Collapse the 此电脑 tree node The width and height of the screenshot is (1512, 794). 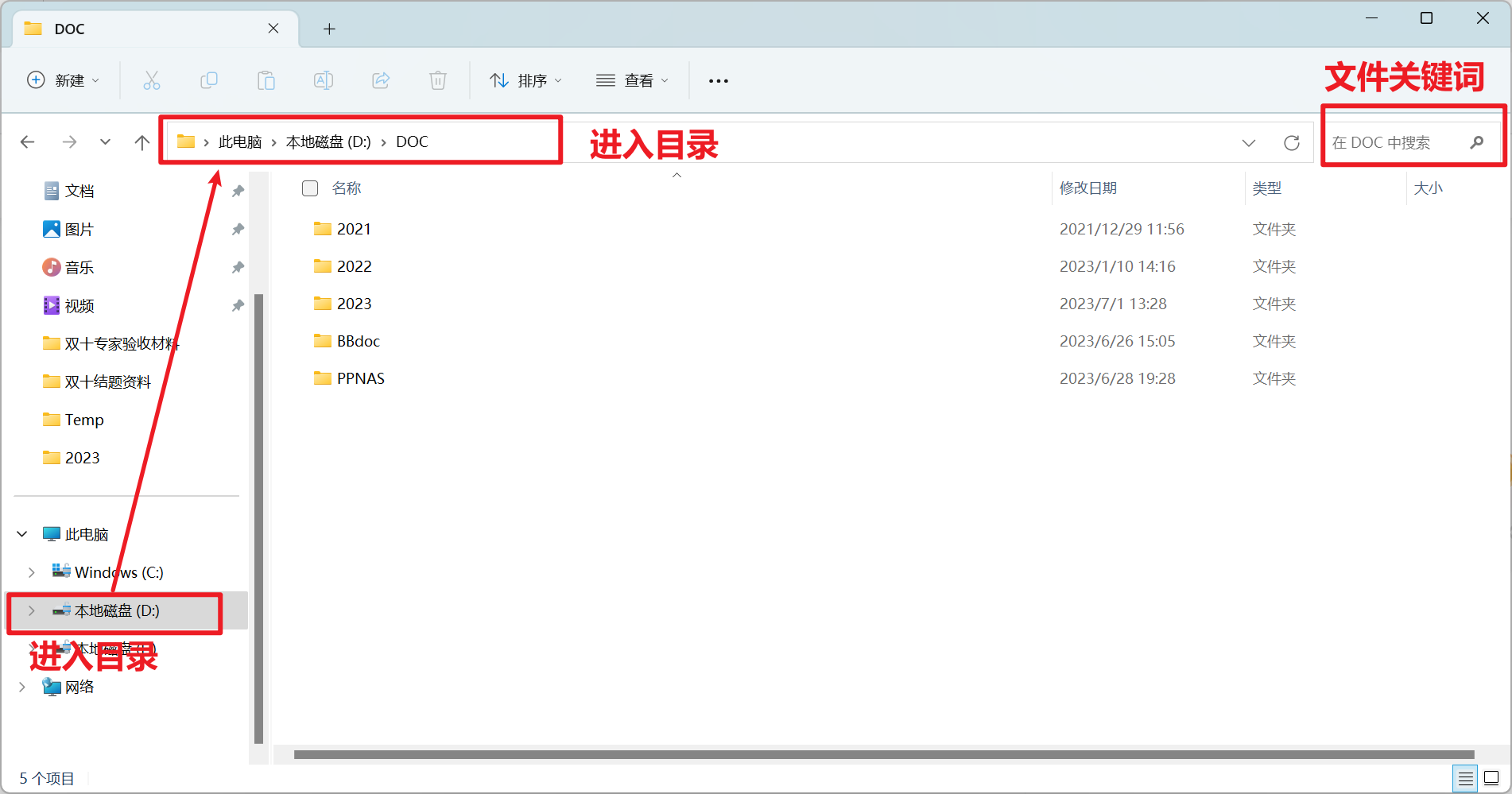point(22,534)
